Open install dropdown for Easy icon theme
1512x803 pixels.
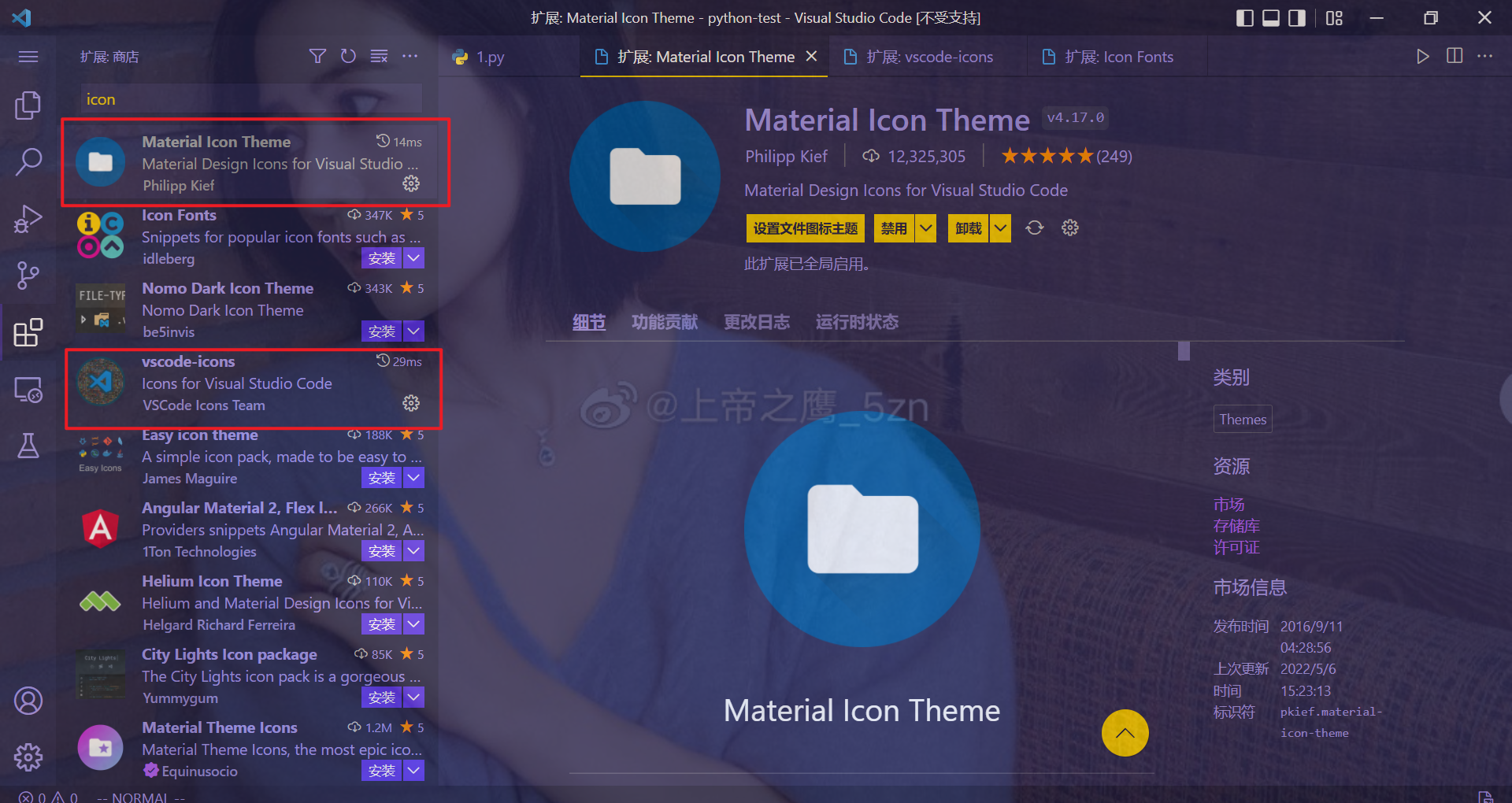(413, 477)
